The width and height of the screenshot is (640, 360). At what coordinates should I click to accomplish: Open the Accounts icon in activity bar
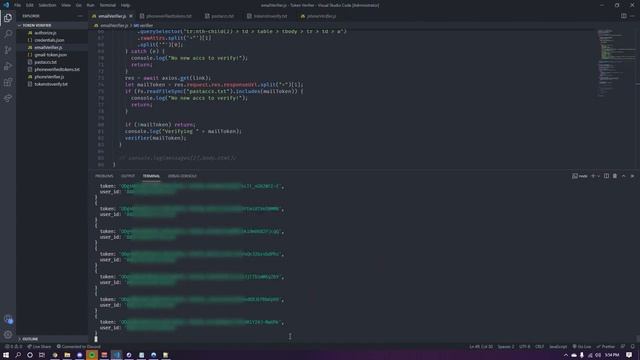(x=8, y=319)
